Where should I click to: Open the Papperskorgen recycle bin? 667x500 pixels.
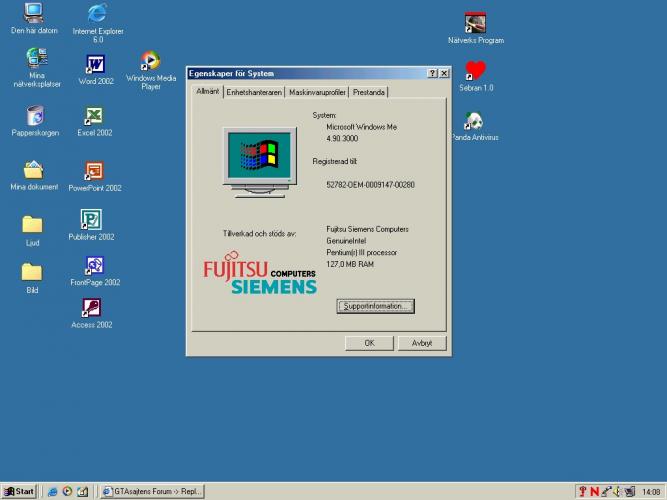(34, 116)
